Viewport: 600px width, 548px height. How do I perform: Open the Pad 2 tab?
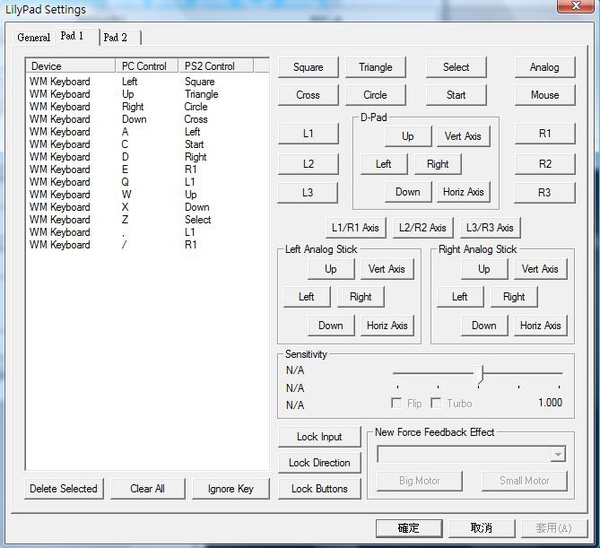[x=116, y=38]
